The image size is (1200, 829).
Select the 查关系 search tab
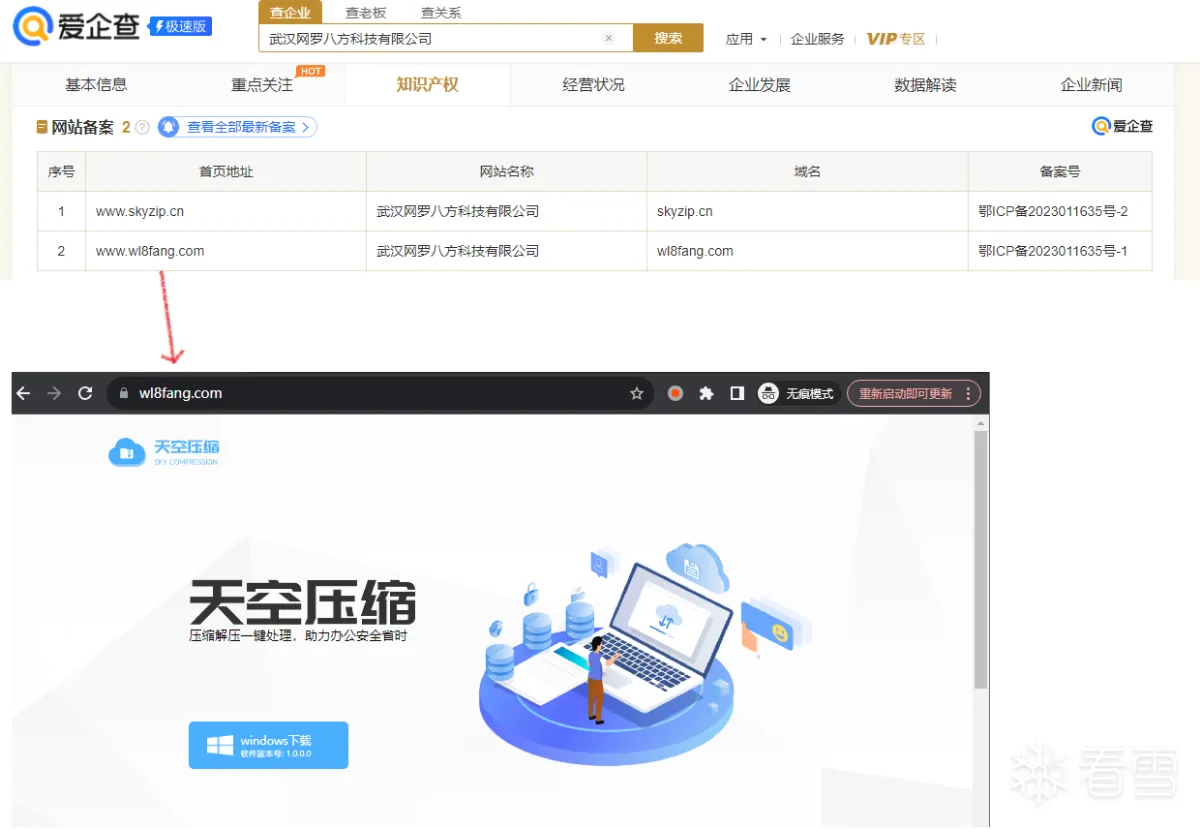pyautogui.click(x=441, y=13)
